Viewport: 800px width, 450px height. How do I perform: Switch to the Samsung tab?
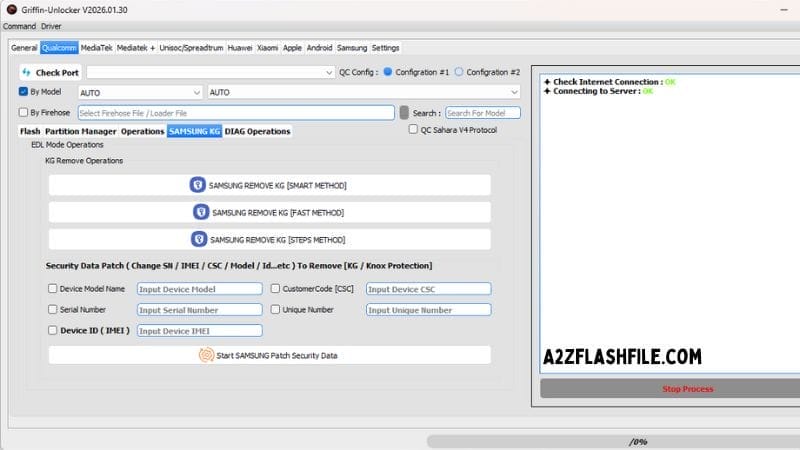click(x=352, y=47)
